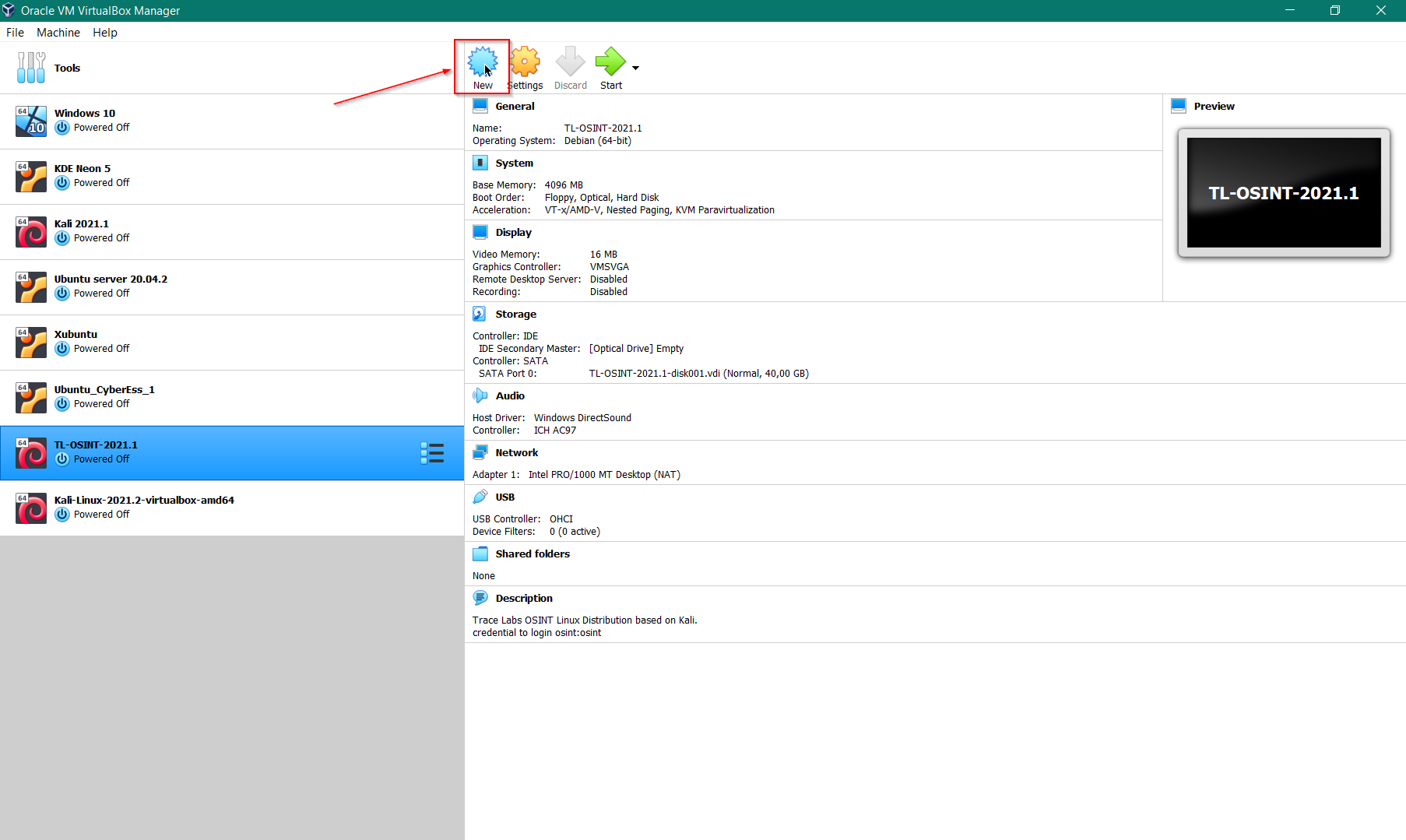This screenshot has height=840, width=1406.
Task: Open the Machine menu
Action: (58, 33)
